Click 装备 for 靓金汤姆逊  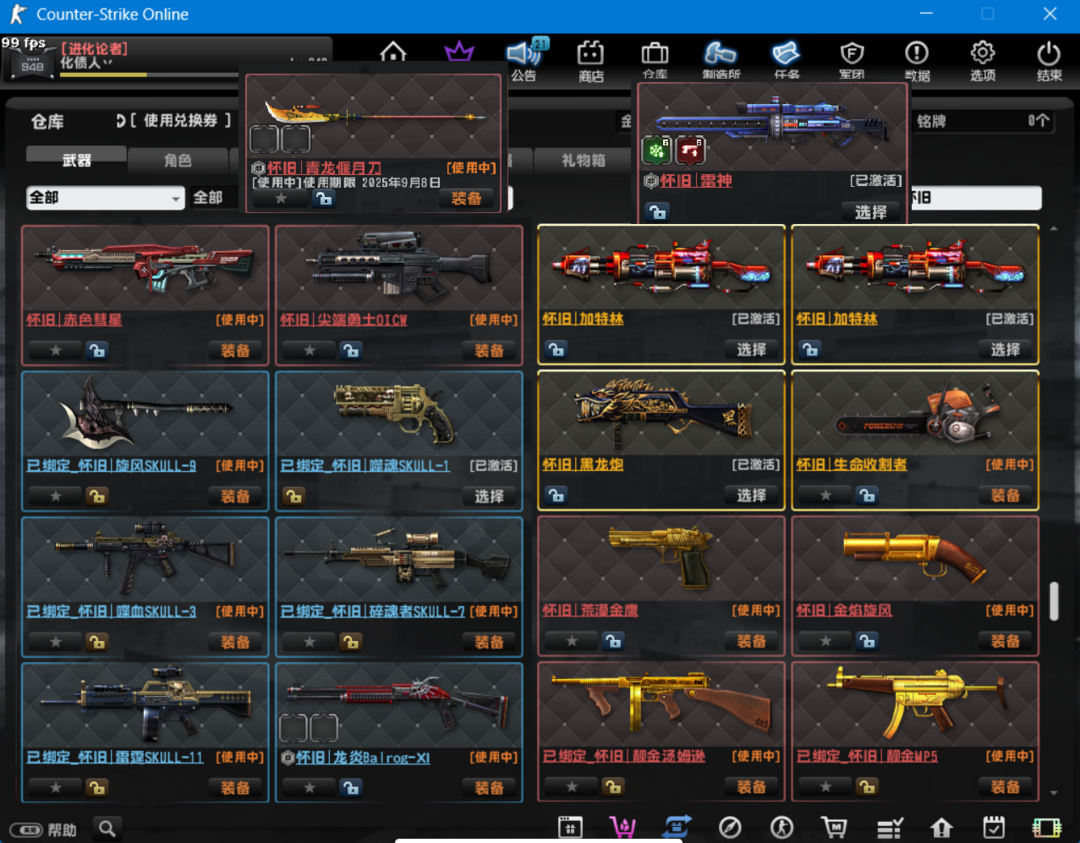coord(751,787)
